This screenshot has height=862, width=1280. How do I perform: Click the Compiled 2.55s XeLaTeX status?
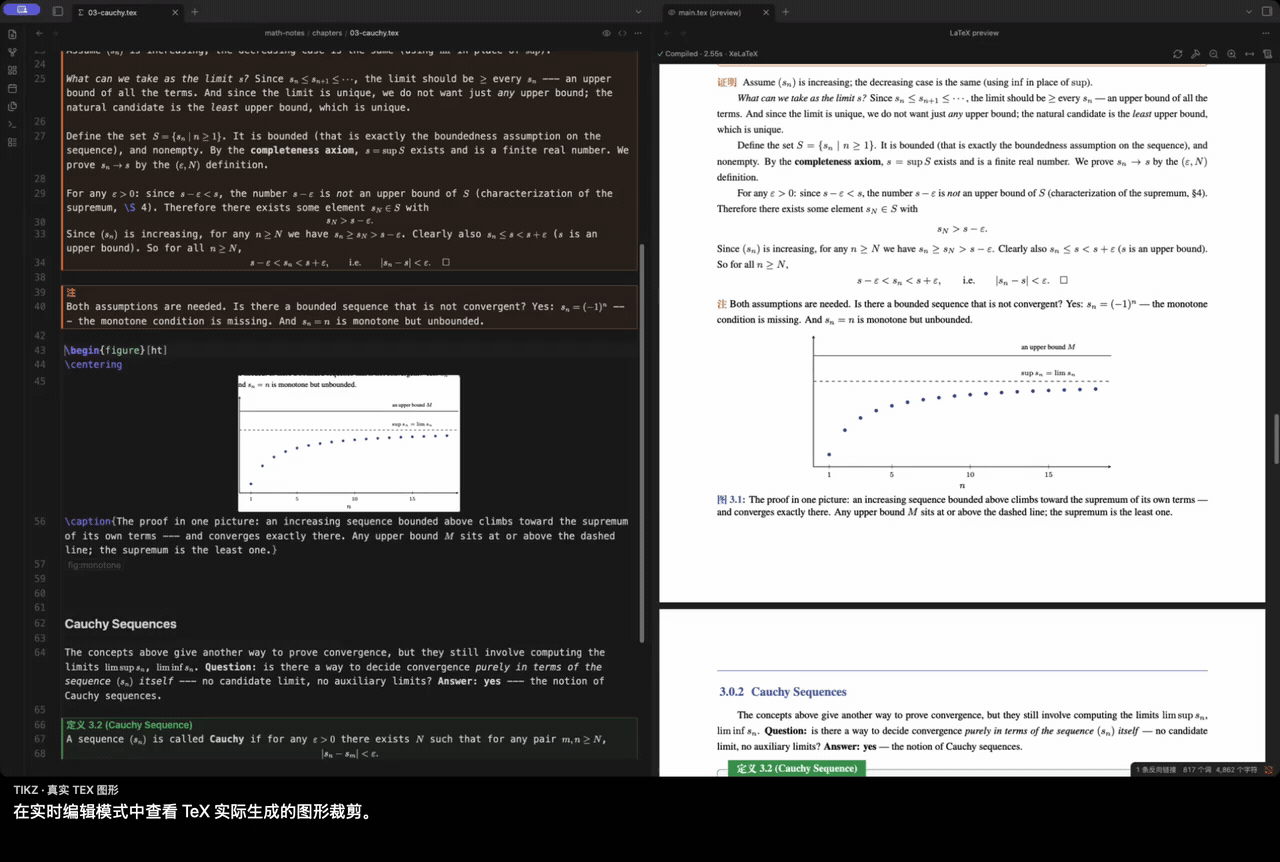(706, 54)
